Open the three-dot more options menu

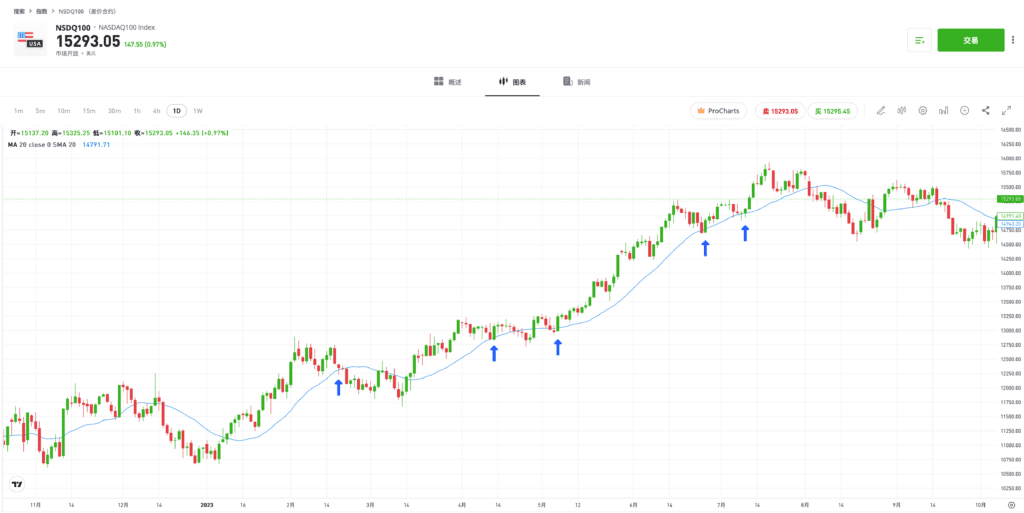[x=1012, y=40]
